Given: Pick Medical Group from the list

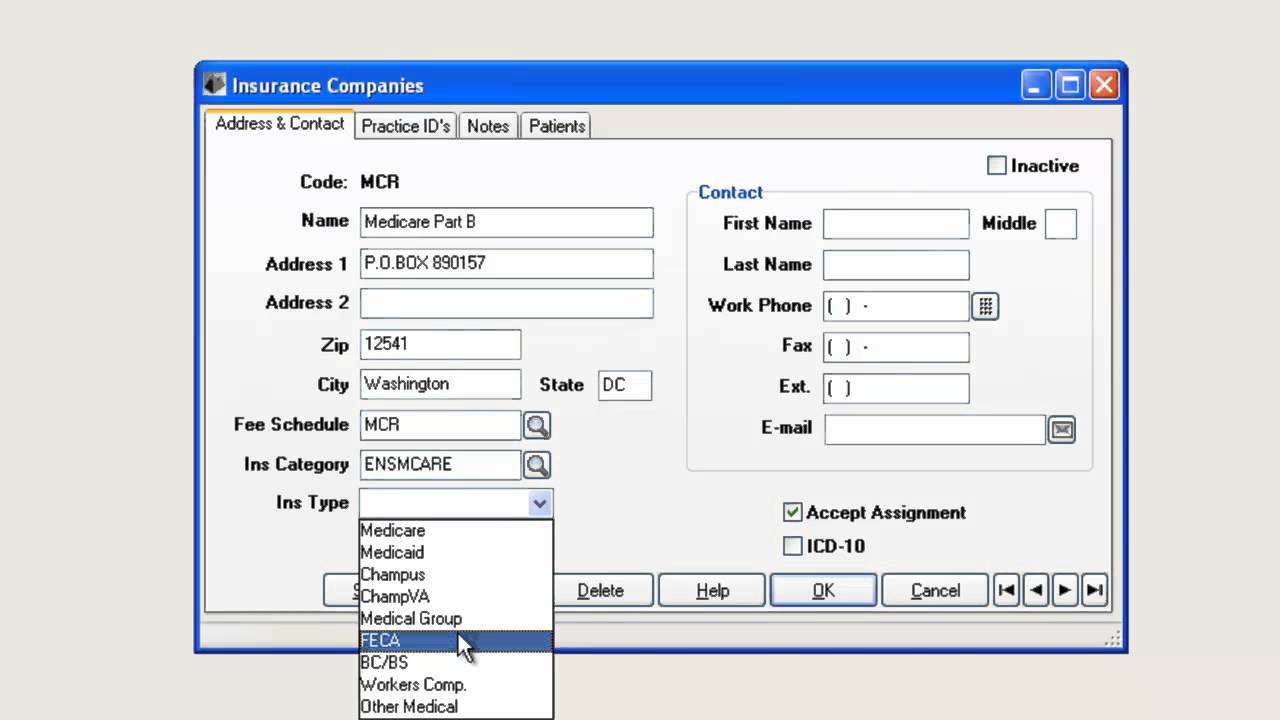Looking at the screenshot, I should pyautogui.click(x=455, y=619).
